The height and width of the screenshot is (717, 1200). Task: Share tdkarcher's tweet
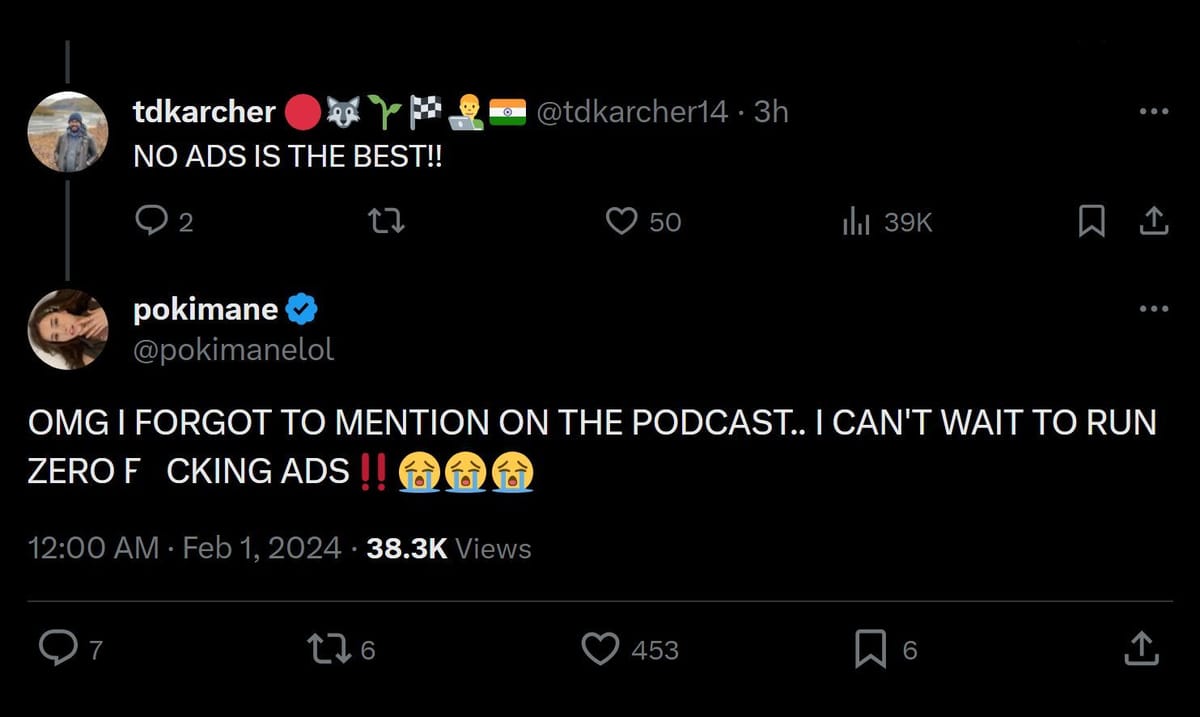[x=1154, y=221]
